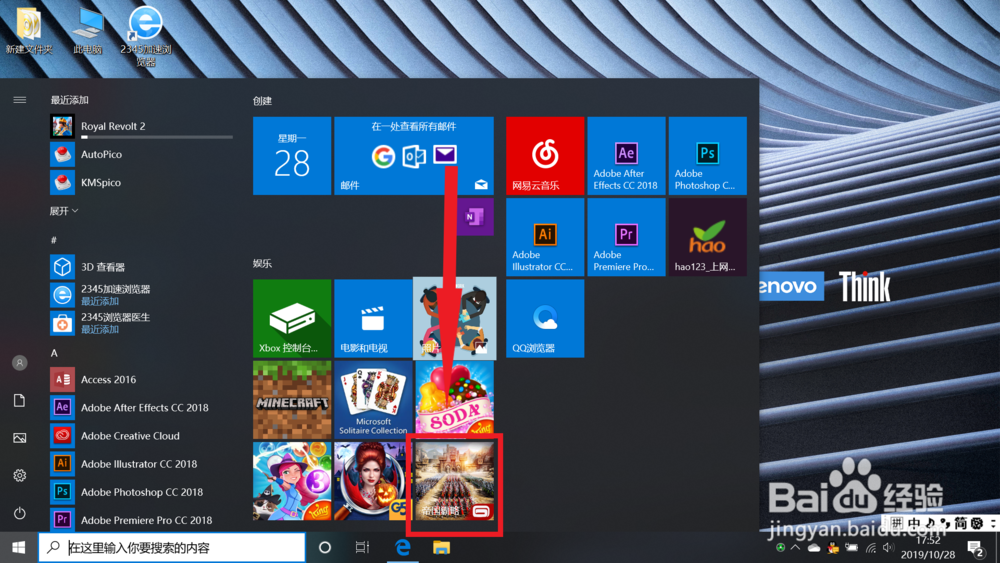Image resolution: width=1000 pixels, height=563 pixels.
Task: Open Settings gear in Start sidebar
Action: point(20,476)
